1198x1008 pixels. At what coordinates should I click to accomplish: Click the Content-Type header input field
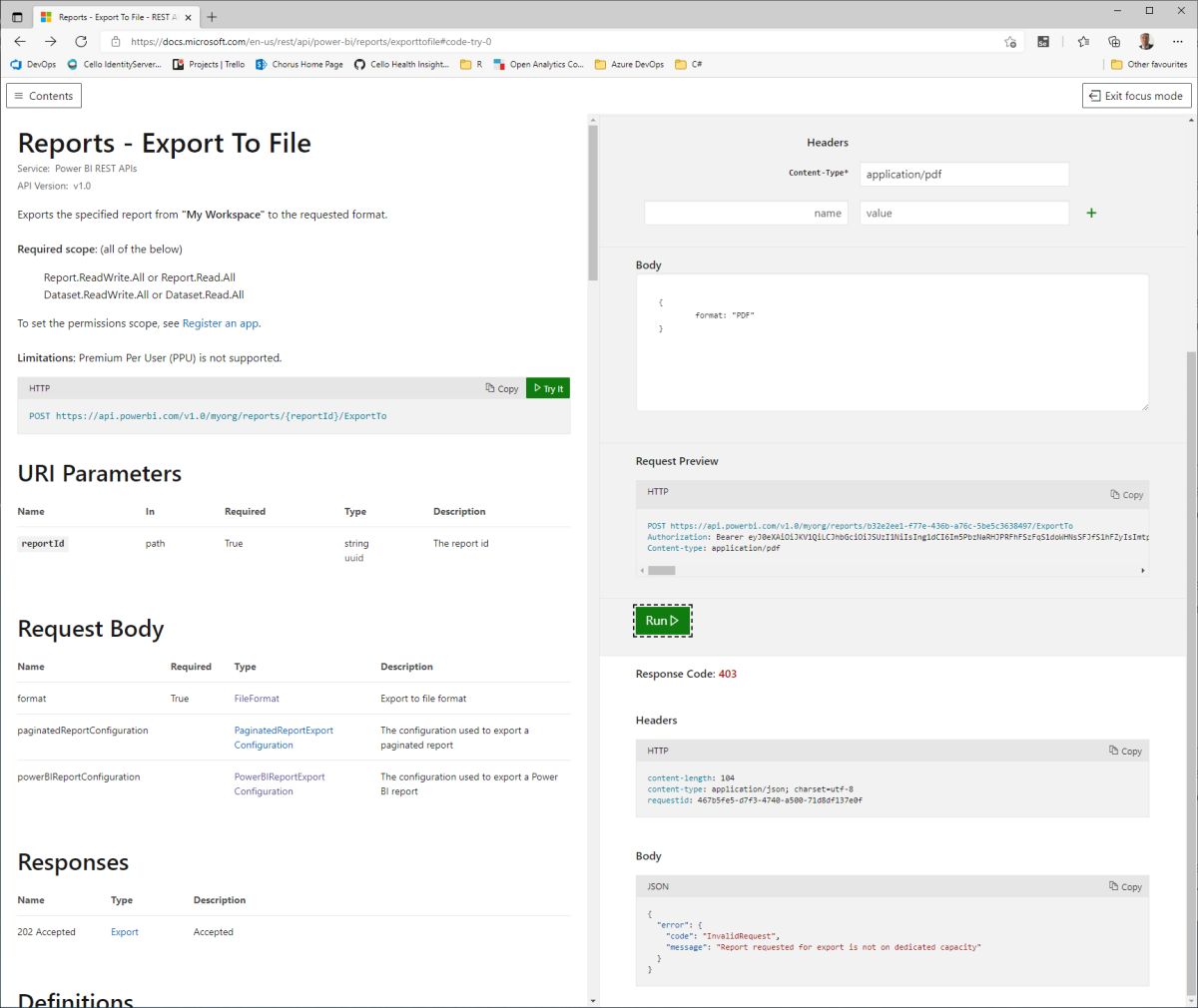coord(964,174)
